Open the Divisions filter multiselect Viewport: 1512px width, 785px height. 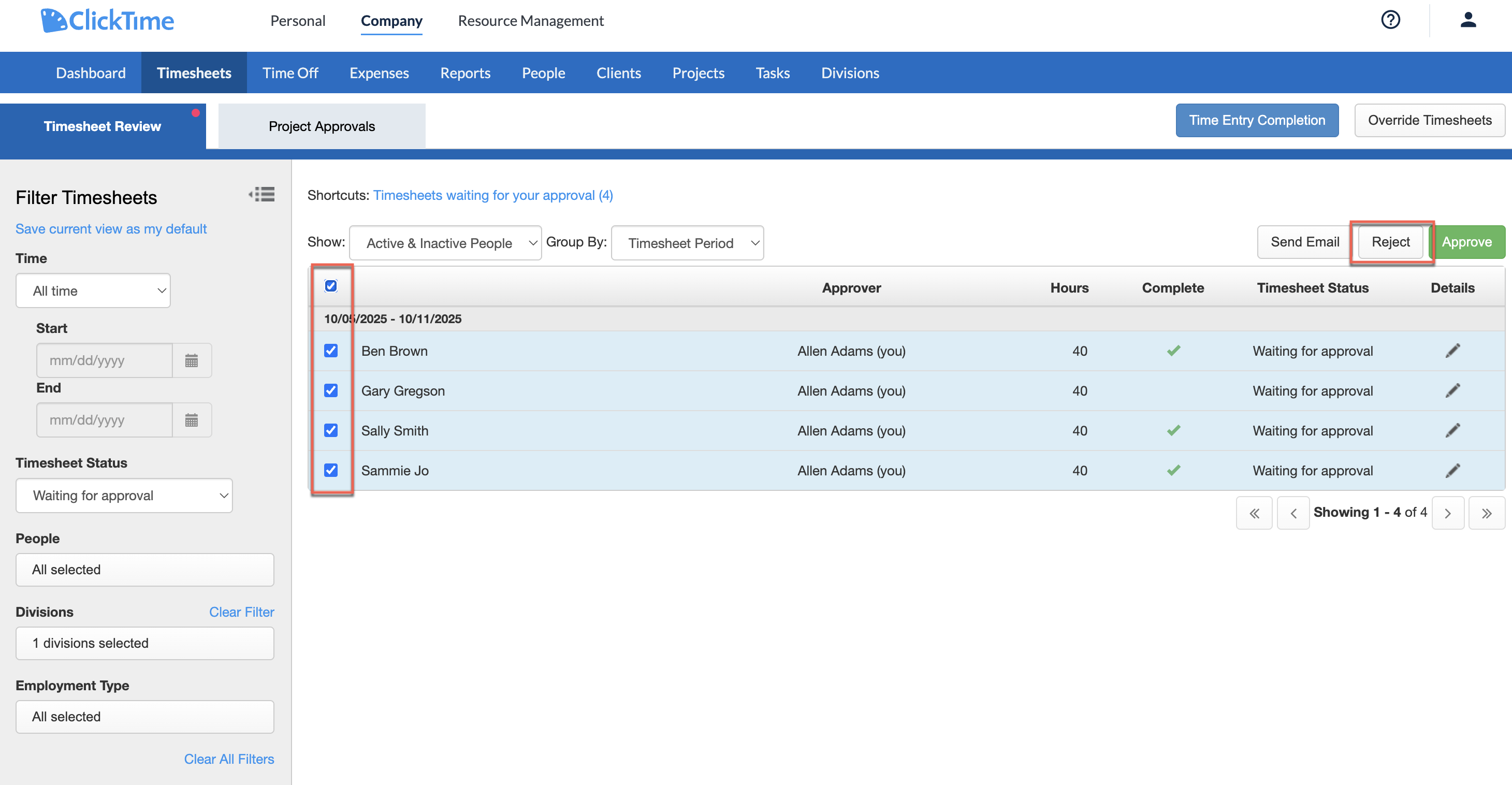point(145,643)
